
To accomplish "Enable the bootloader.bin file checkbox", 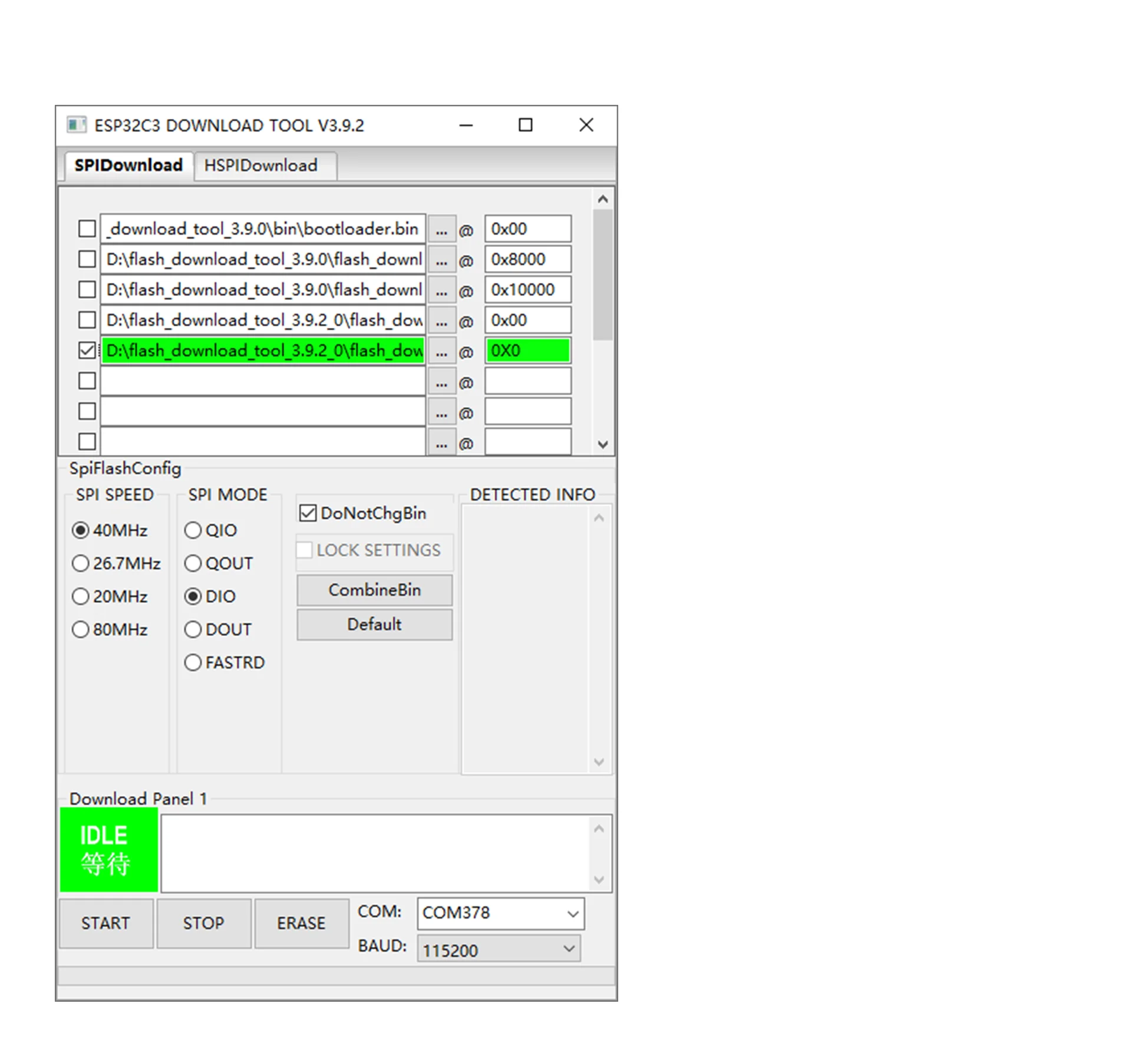I will pyautogui.click(x=87, y=229).
